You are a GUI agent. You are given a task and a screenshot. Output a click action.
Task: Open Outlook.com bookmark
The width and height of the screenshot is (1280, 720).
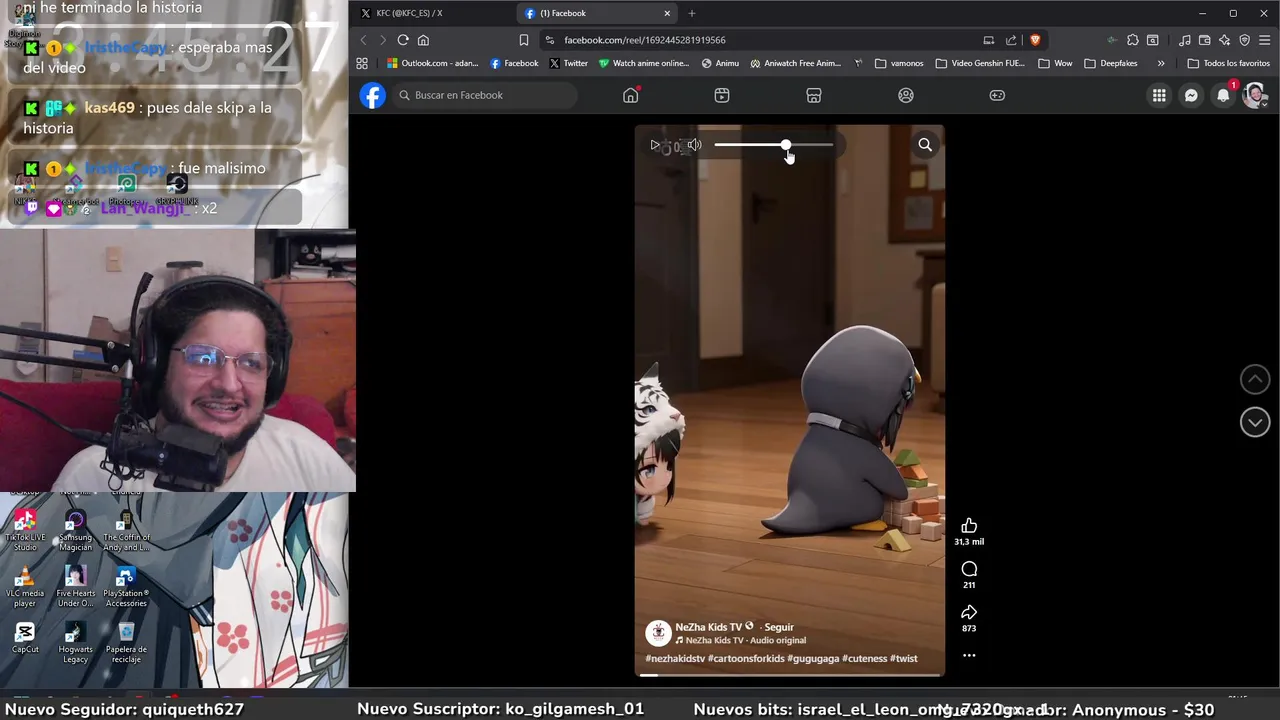pyautogui.click(x=433, y=63)
